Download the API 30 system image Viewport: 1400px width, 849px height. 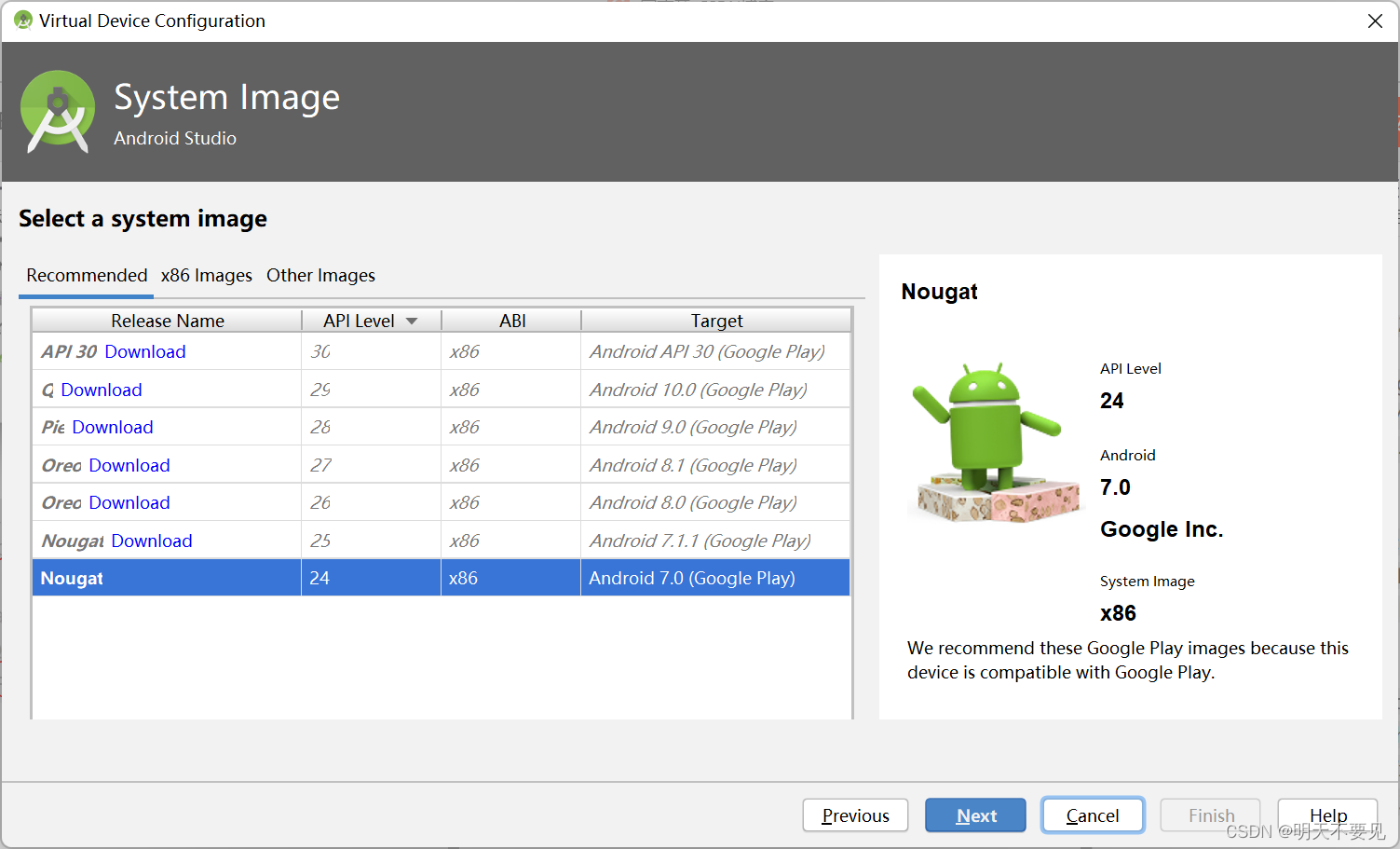(145, 351)
